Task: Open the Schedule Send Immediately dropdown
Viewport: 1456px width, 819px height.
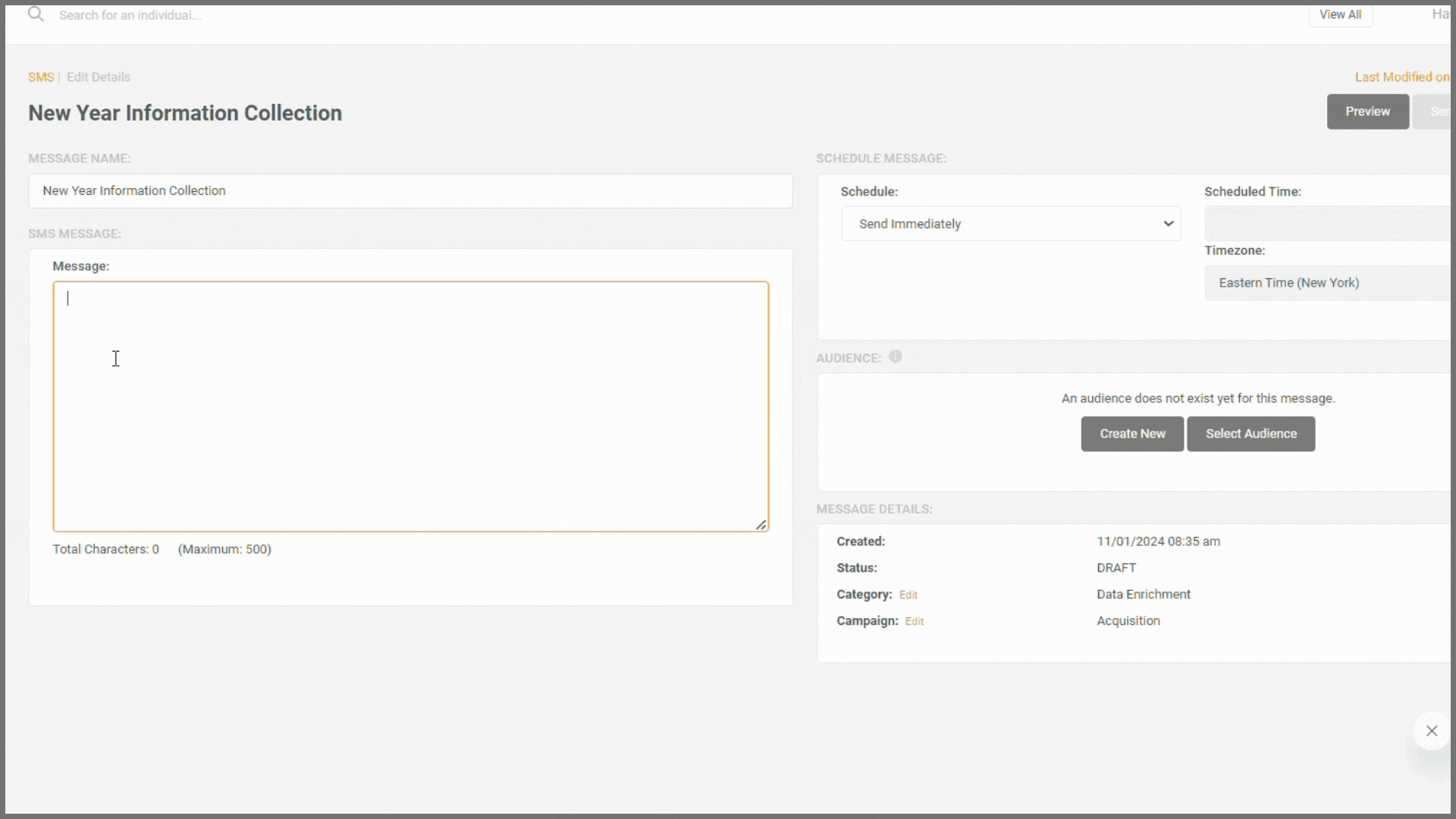Action: click(1010, 224)
